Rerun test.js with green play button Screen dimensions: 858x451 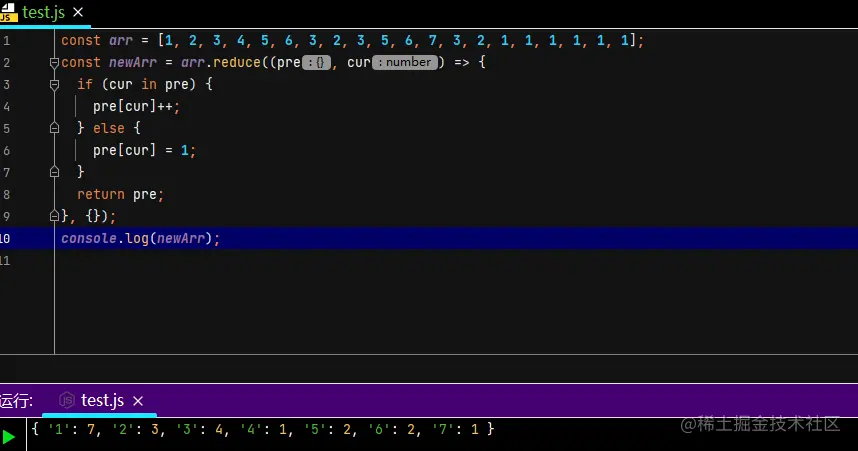click(8, 437)
